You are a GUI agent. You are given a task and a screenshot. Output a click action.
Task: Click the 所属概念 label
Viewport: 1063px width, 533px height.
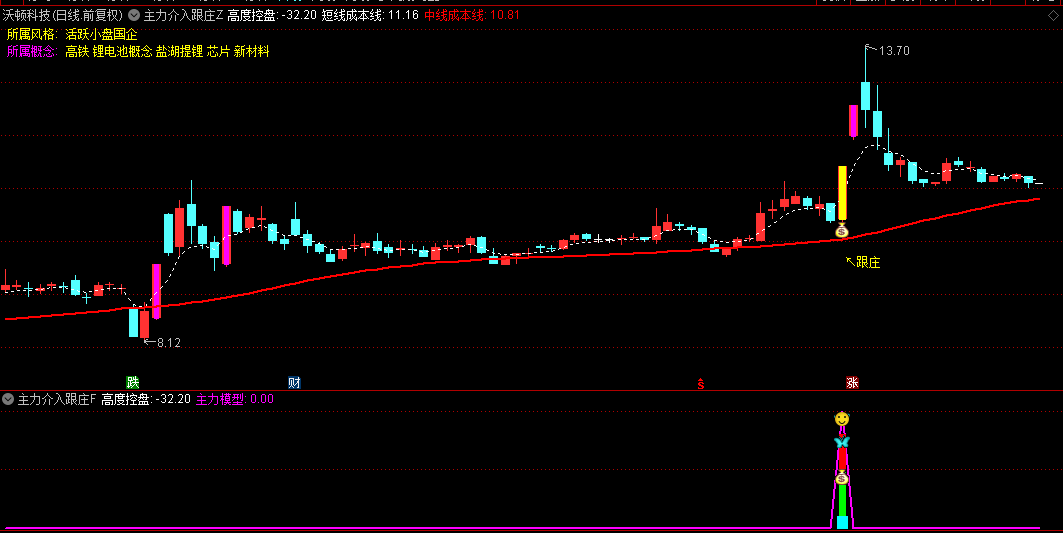[32, 52]
